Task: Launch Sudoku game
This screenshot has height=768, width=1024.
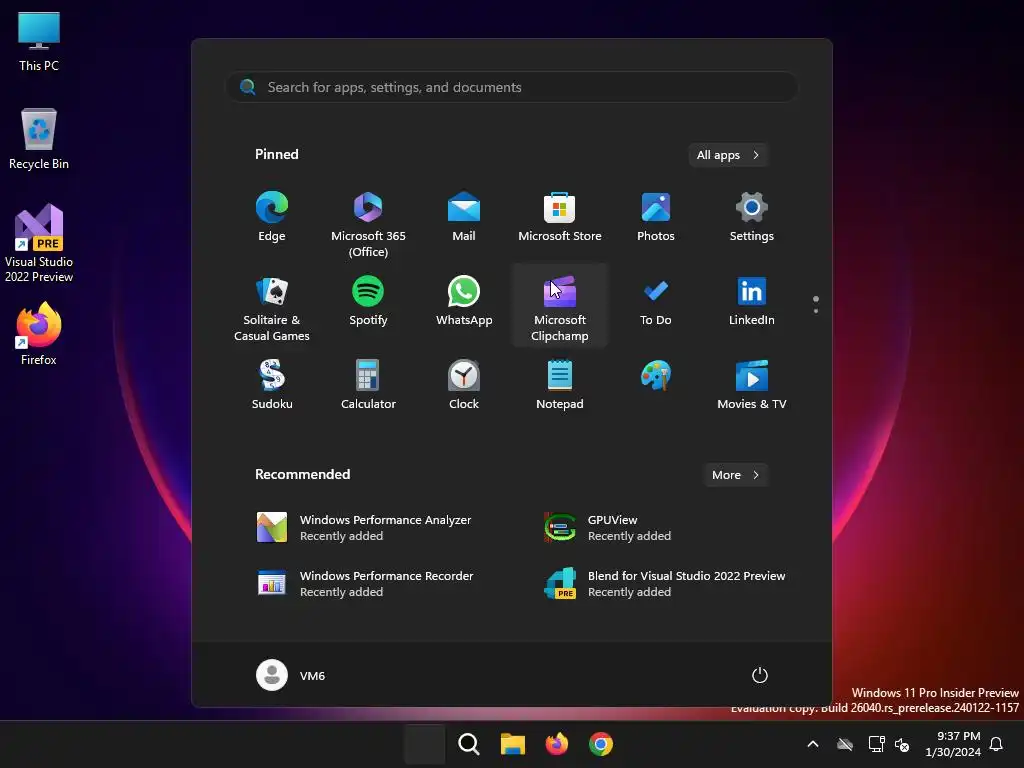Action: [x=272, y=385]
